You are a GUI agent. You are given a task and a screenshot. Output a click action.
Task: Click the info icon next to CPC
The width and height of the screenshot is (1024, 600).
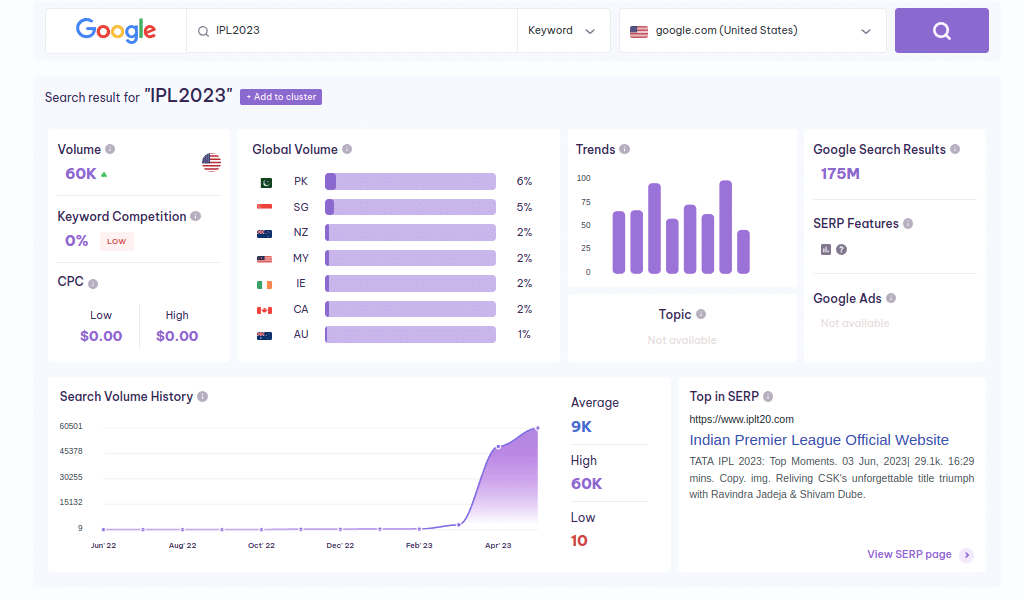93,283
